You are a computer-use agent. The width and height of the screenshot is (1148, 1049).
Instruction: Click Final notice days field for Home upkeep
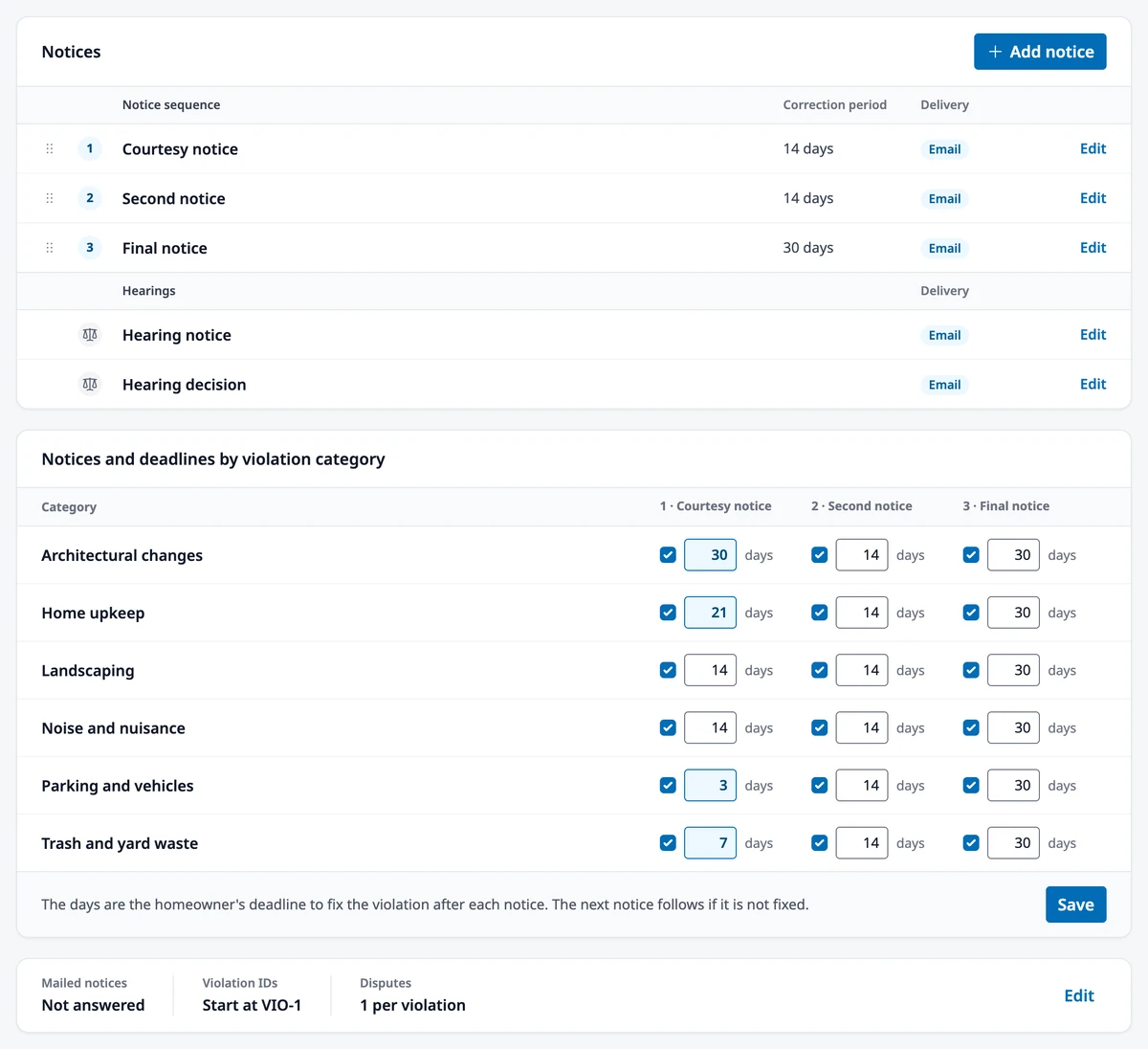[x=1013, y=613]
